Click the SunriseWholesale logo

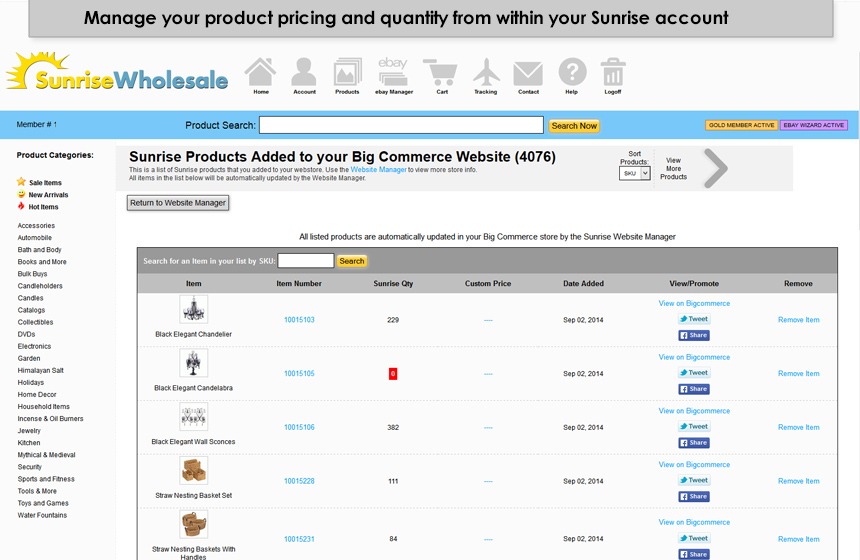pos(117,72)
